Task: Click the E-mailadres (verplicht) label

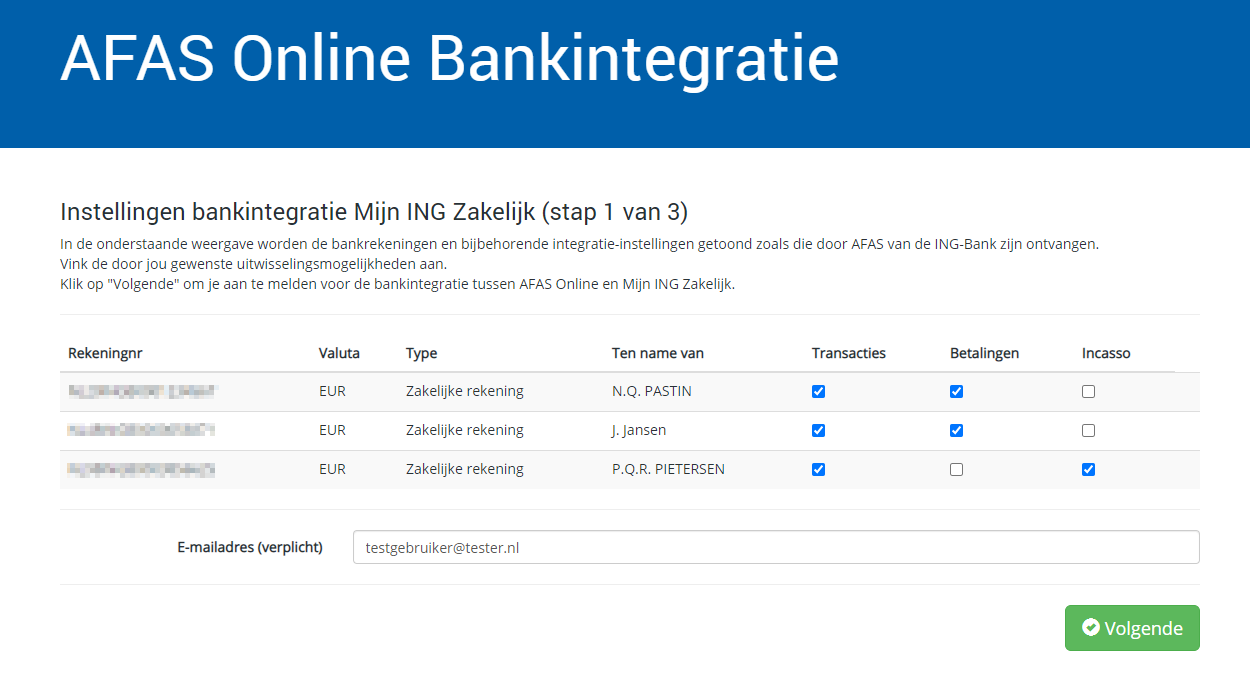Action: point(250,547)
